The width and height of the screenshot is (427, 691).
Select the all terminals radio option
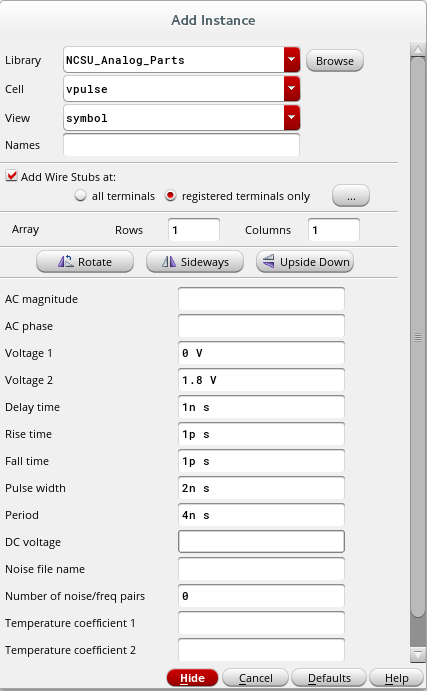tap(80, 196)
